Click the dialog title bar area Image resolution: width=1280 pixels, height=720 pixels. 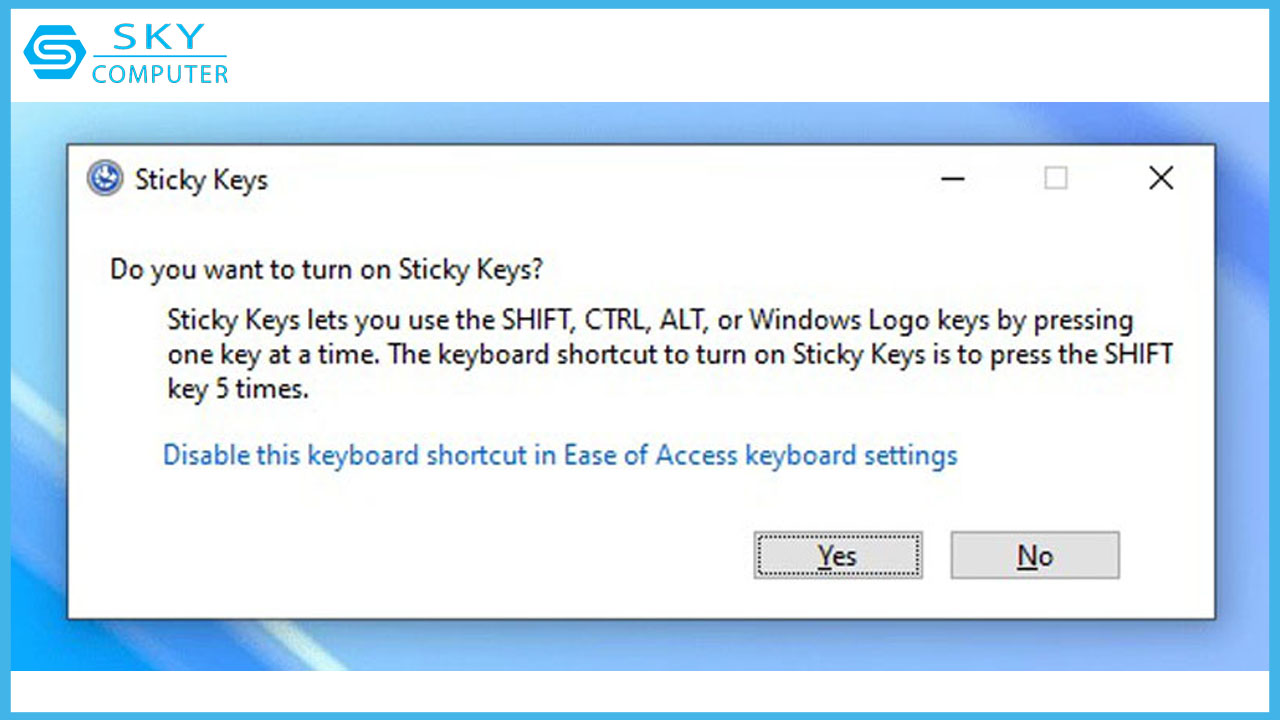point(600,178)
